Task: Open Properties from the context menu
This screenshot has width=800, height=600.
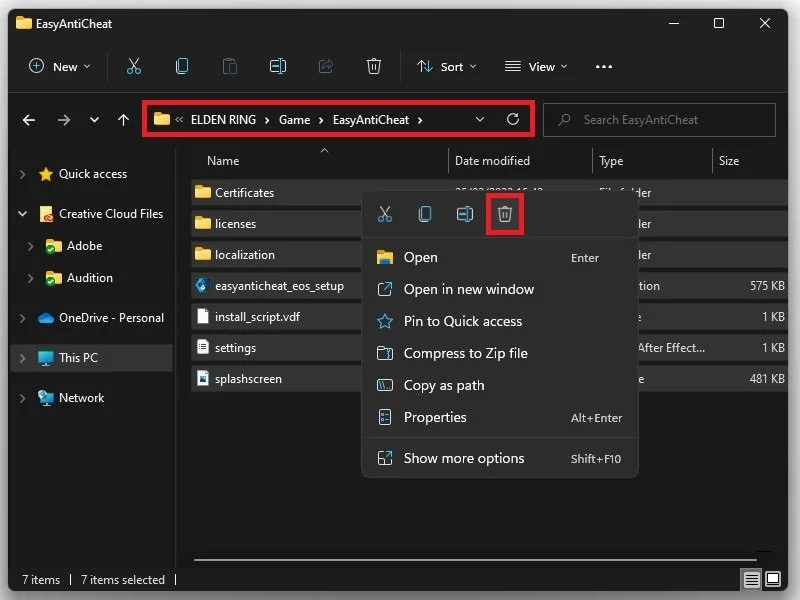Action: click(499, 417)
